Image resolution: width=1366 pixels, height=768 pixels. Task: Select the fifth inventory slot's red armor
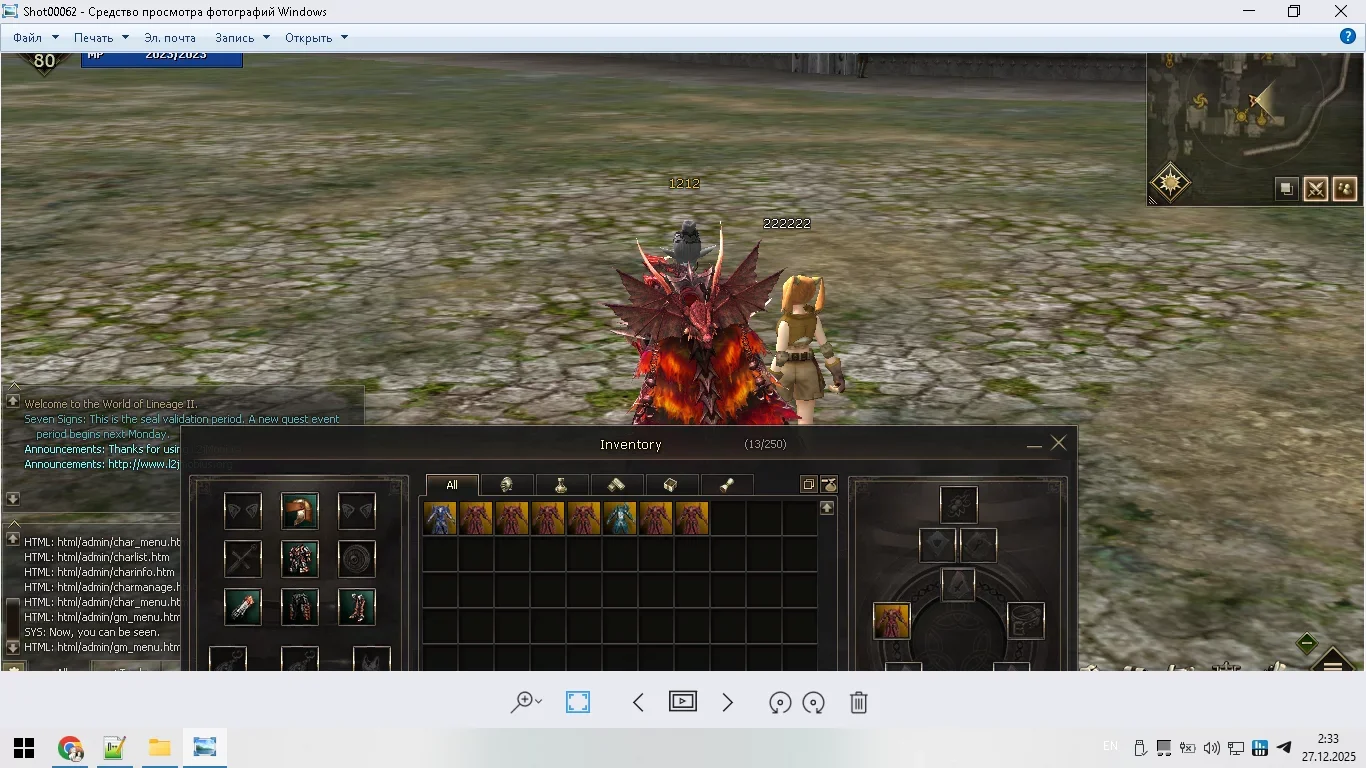point(584,519)
